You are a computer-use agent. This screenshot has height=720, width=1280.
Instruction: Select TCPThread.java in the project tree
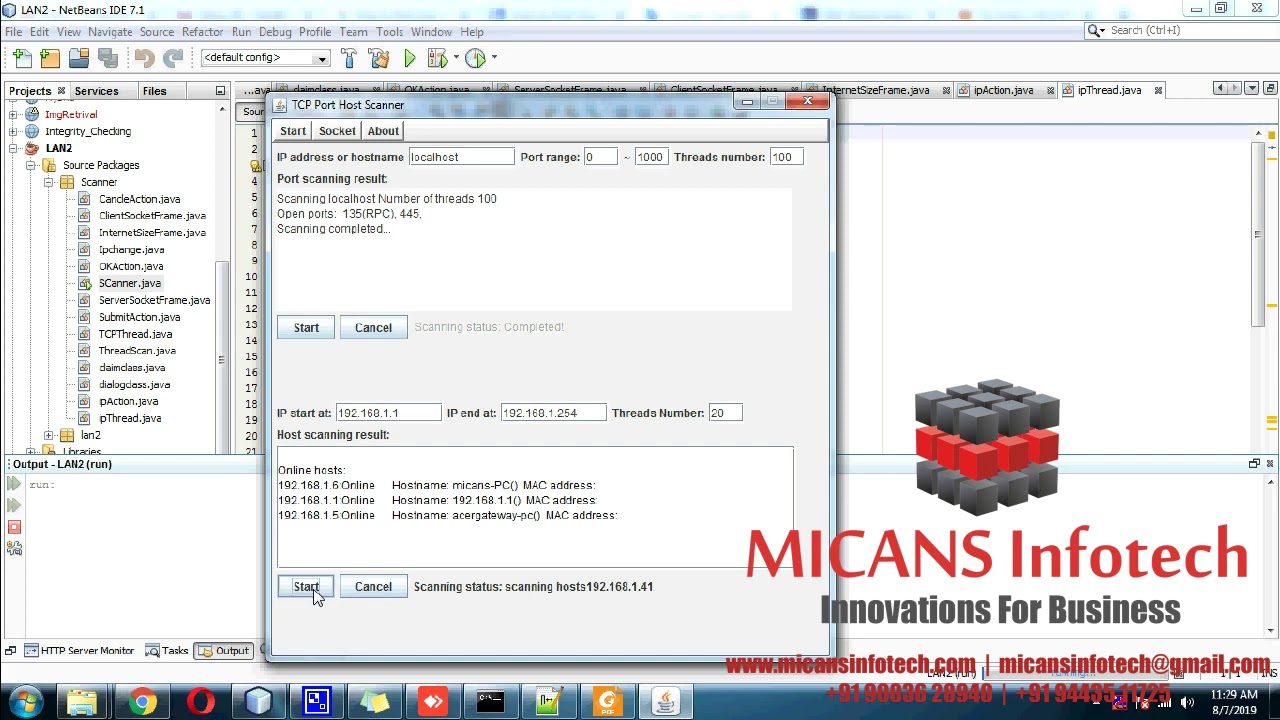135,334
